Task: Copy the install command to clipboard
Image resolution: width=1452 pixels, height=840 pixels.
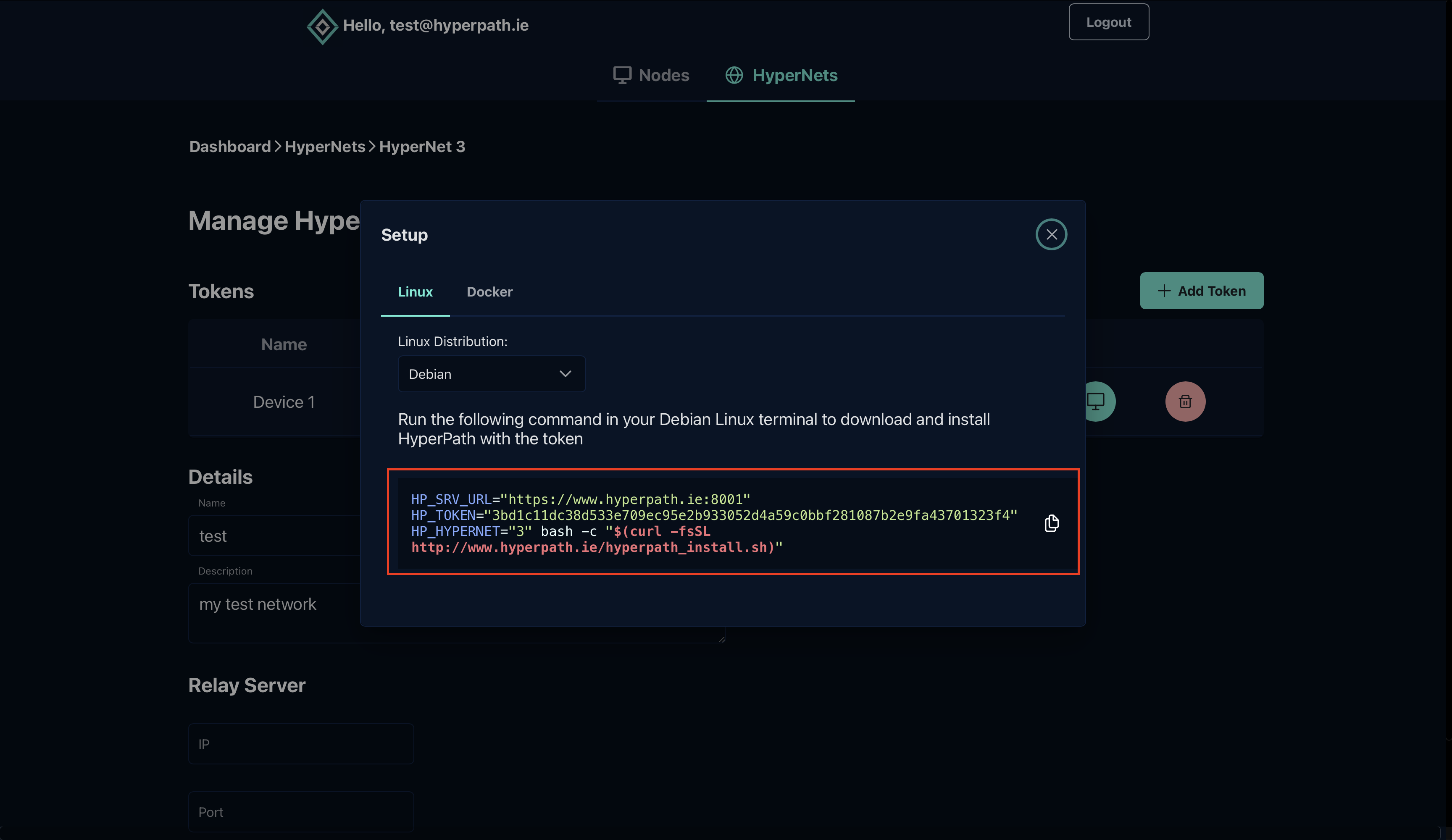Action: point(1052,523)
